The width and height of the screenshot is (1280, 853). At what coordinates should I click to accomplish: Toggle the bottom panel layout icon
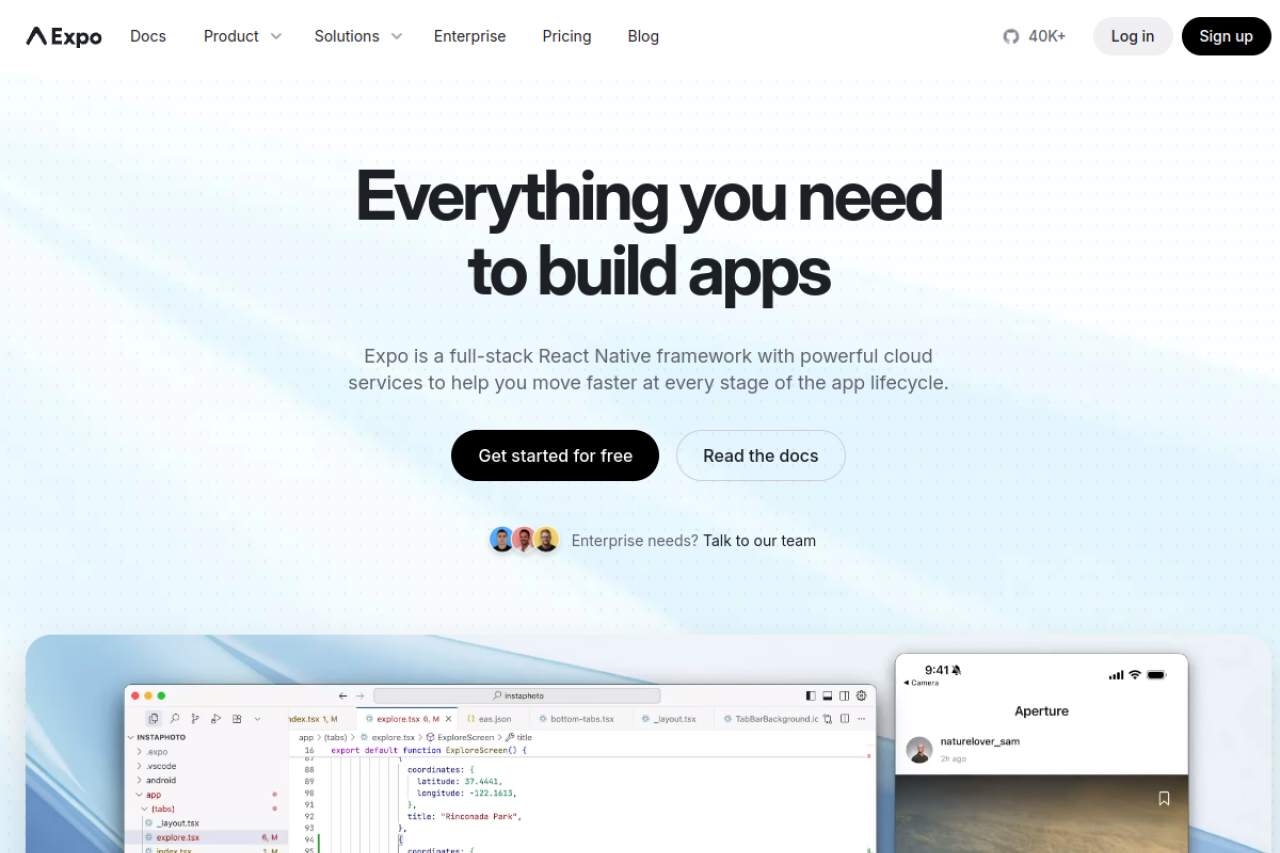point(827,696)
